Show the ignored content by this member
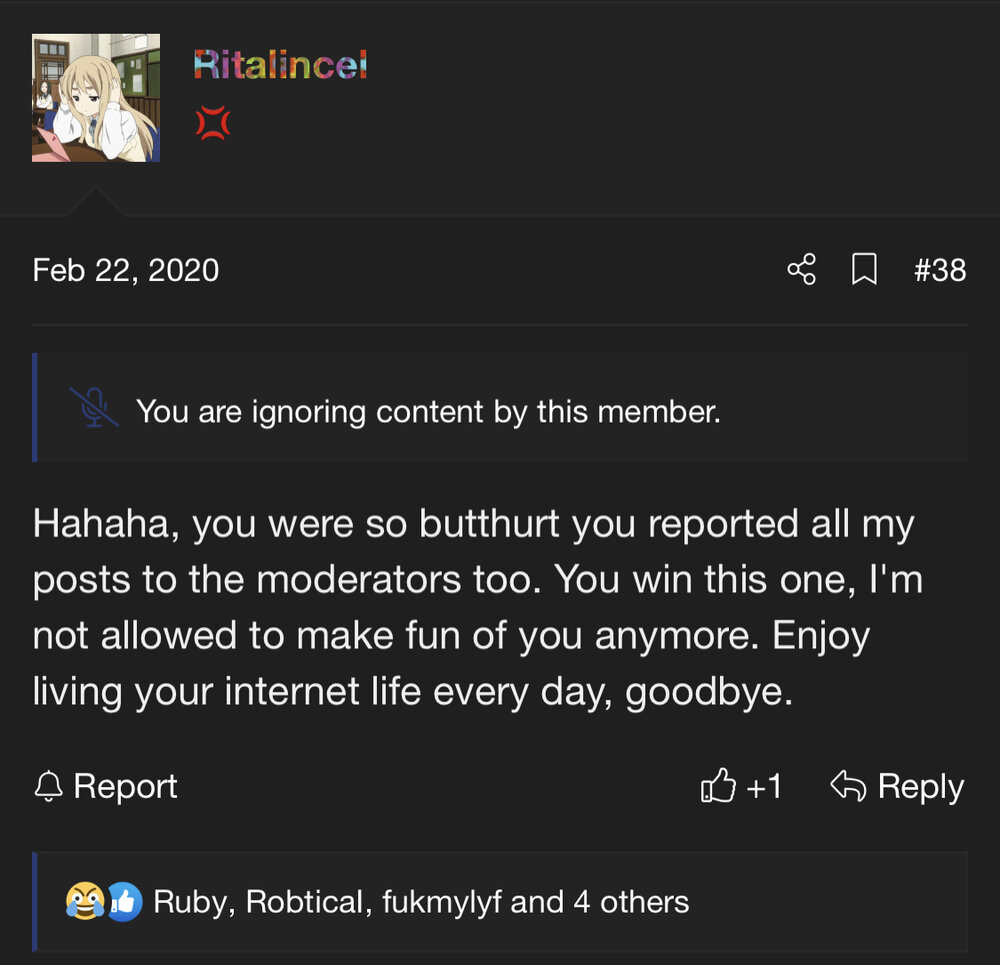 coord(428,411)
